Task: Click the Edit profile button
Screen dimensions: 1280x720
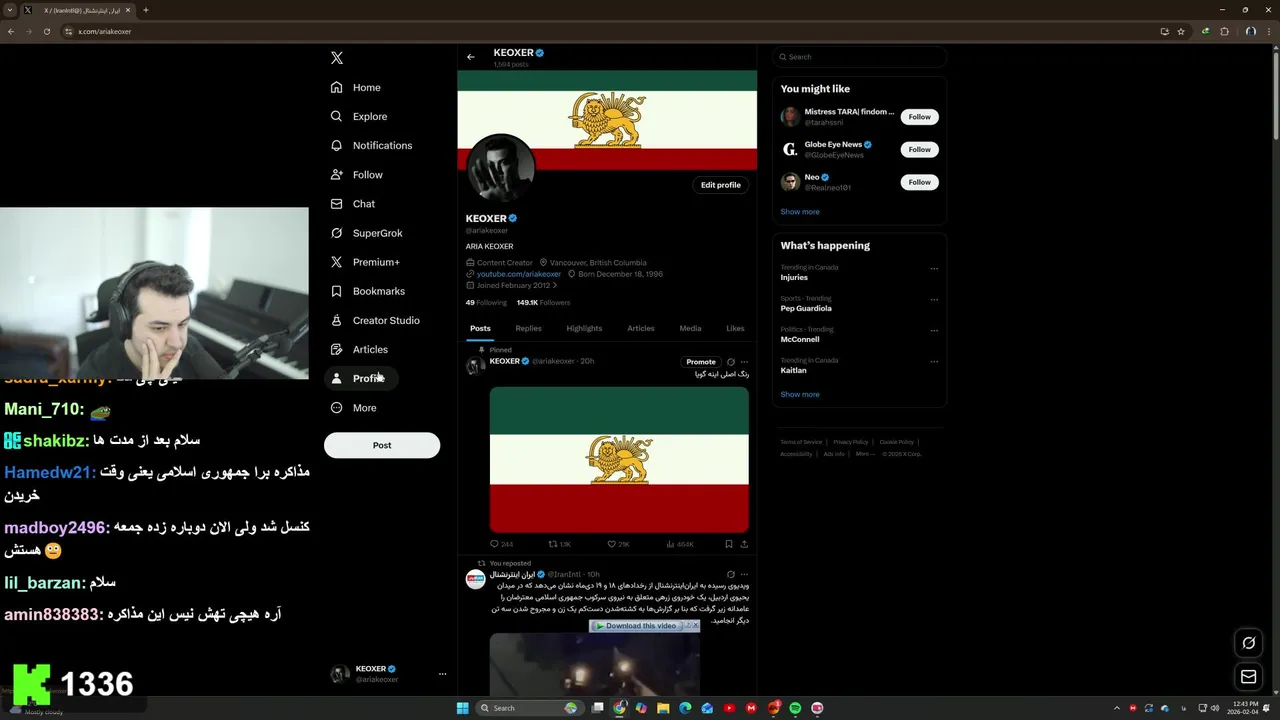Action: tap(720, 185)
